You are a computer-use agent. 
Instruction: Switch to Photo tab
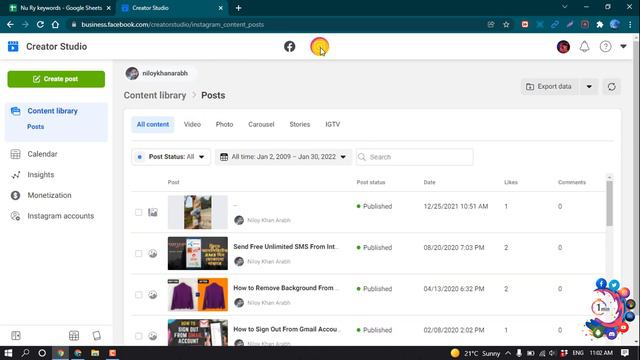(x=224, y=124)
